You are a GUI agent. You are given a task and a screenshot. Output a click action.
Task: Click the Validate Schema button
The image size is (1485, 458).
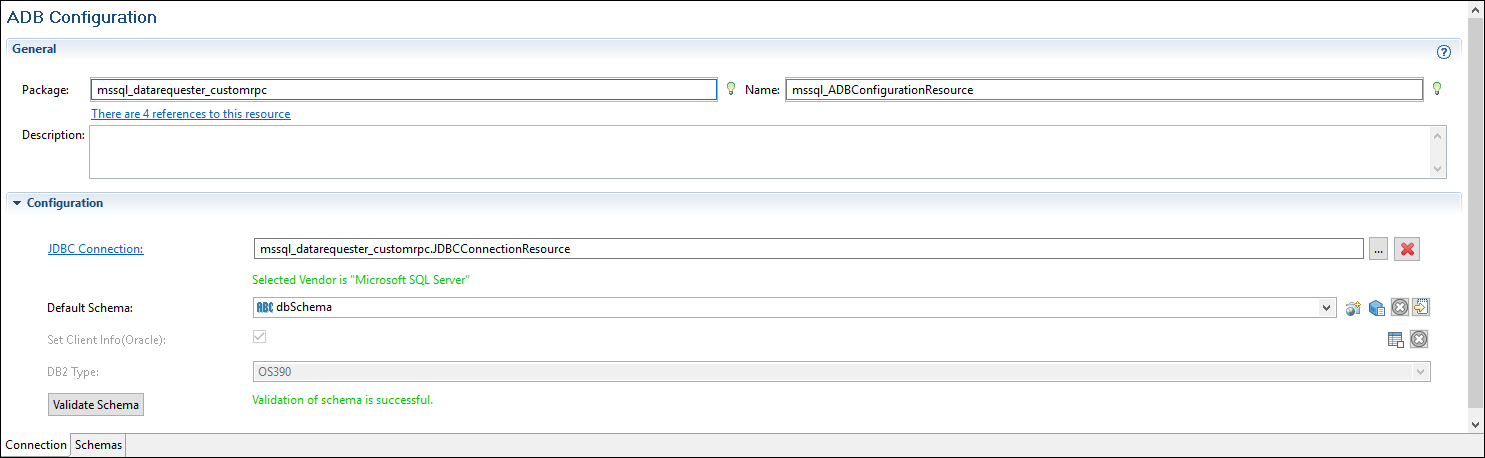point(96,404)
